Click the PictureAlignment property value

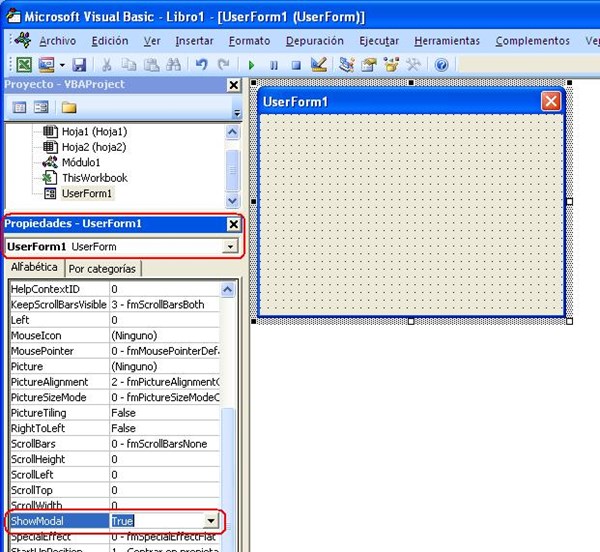coord(165,382)
